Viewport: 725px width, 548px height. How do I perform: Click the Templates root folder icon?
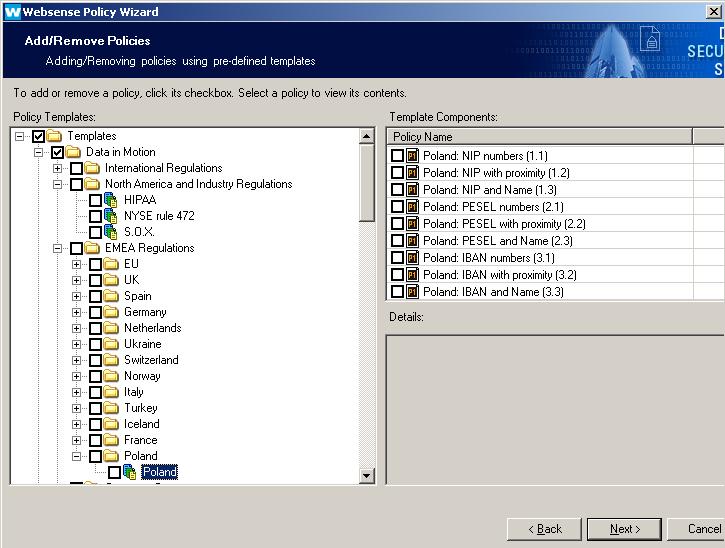pyautogui.click(x=54, y=136)
